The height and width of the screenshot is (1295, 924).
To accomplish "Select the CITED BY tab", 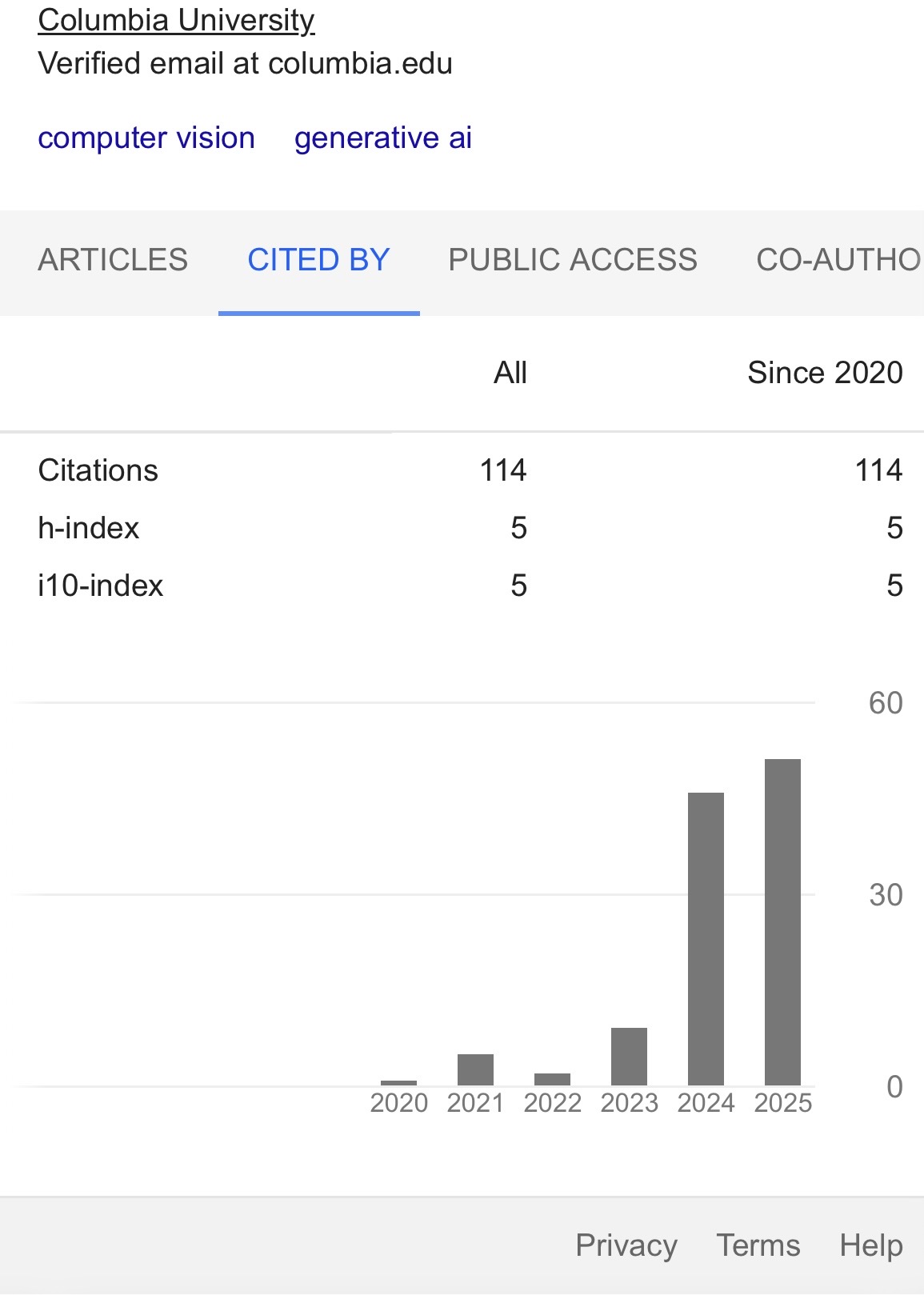I will click(318, 260).
